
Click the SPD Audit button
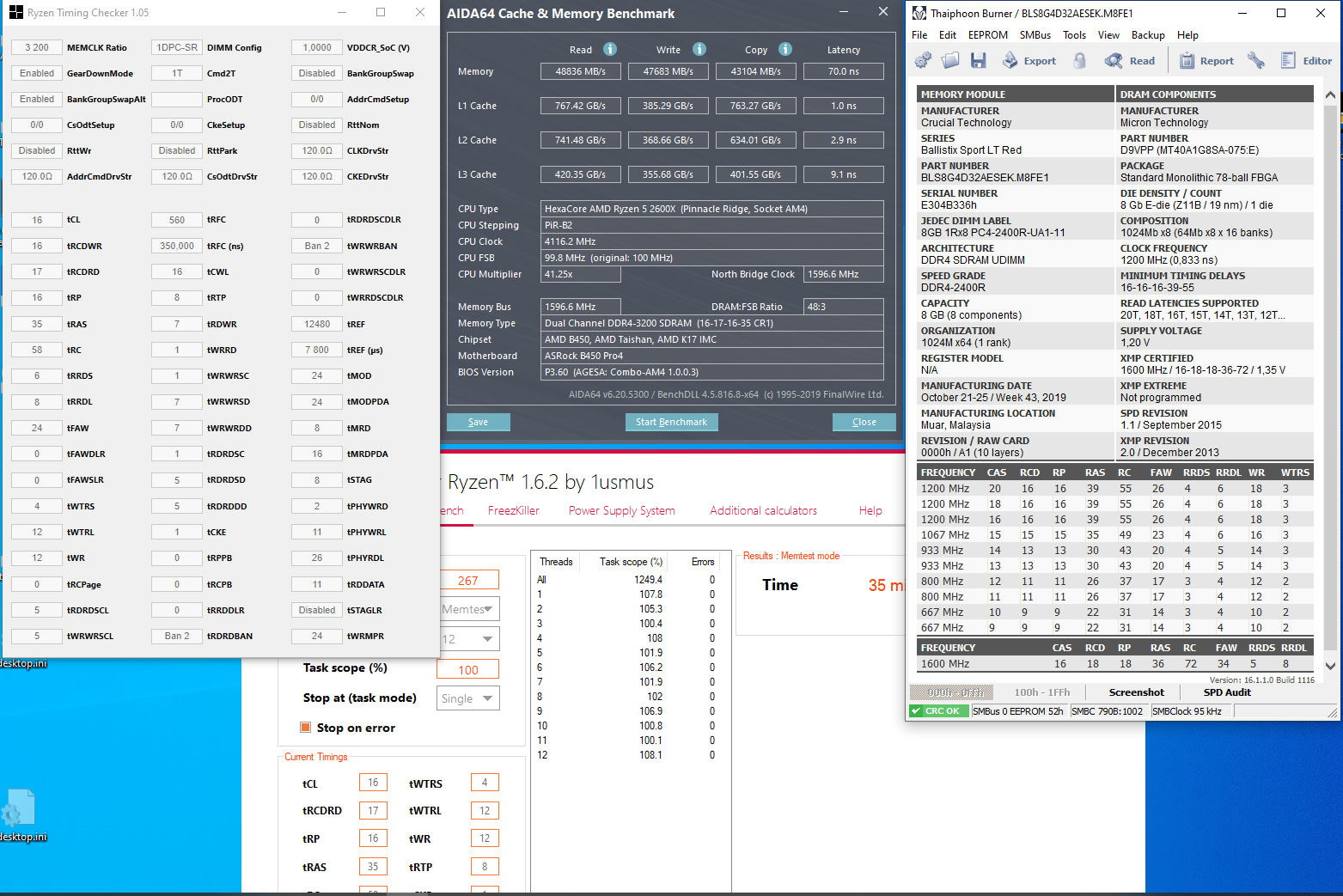[x=1227, y=692]
